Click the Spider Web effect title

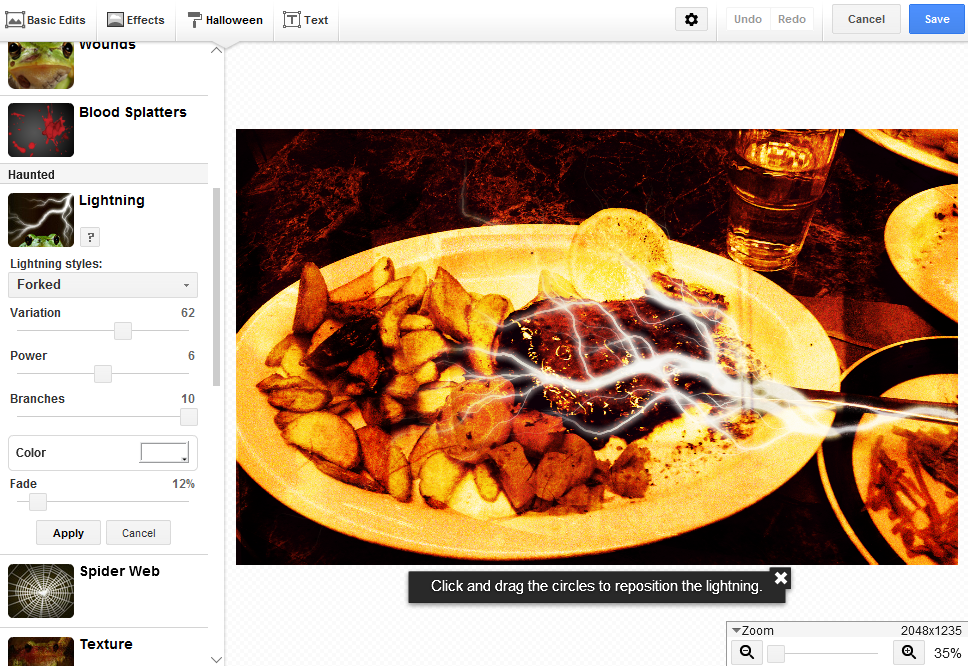tap(120, 572)
